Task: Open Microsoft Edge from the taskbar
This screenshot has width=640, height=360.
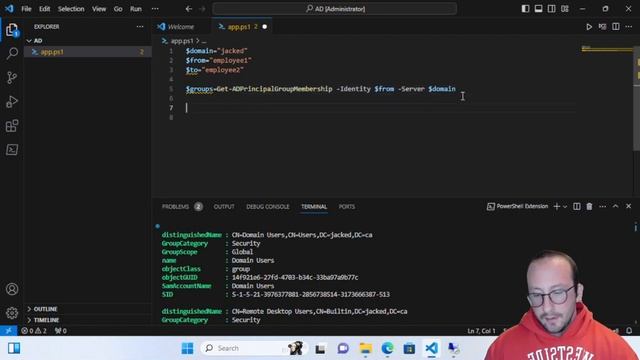Action: coord(387,348)
